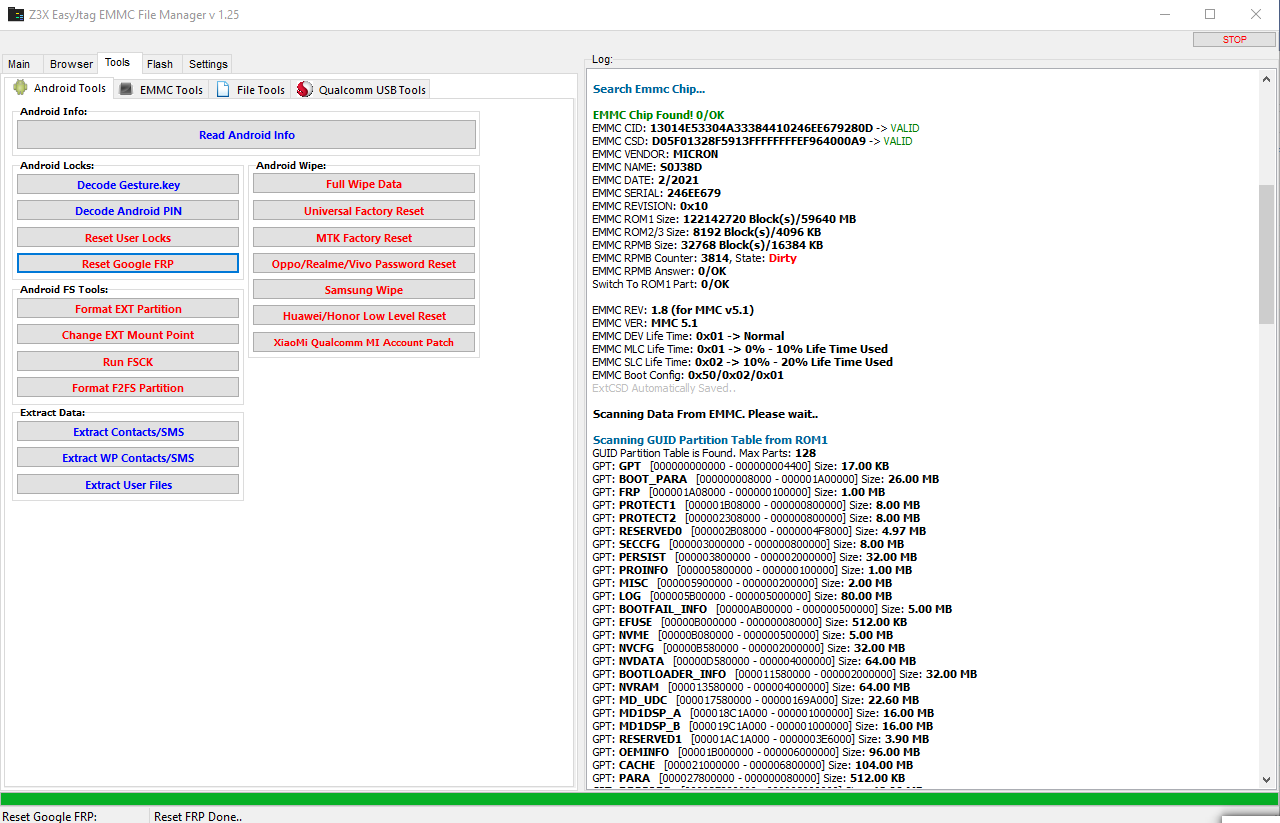Click the 'EMMC Chip Found! 0/OK' line
The width and height of the screenshot is (1280, 823).
(659, 116)
